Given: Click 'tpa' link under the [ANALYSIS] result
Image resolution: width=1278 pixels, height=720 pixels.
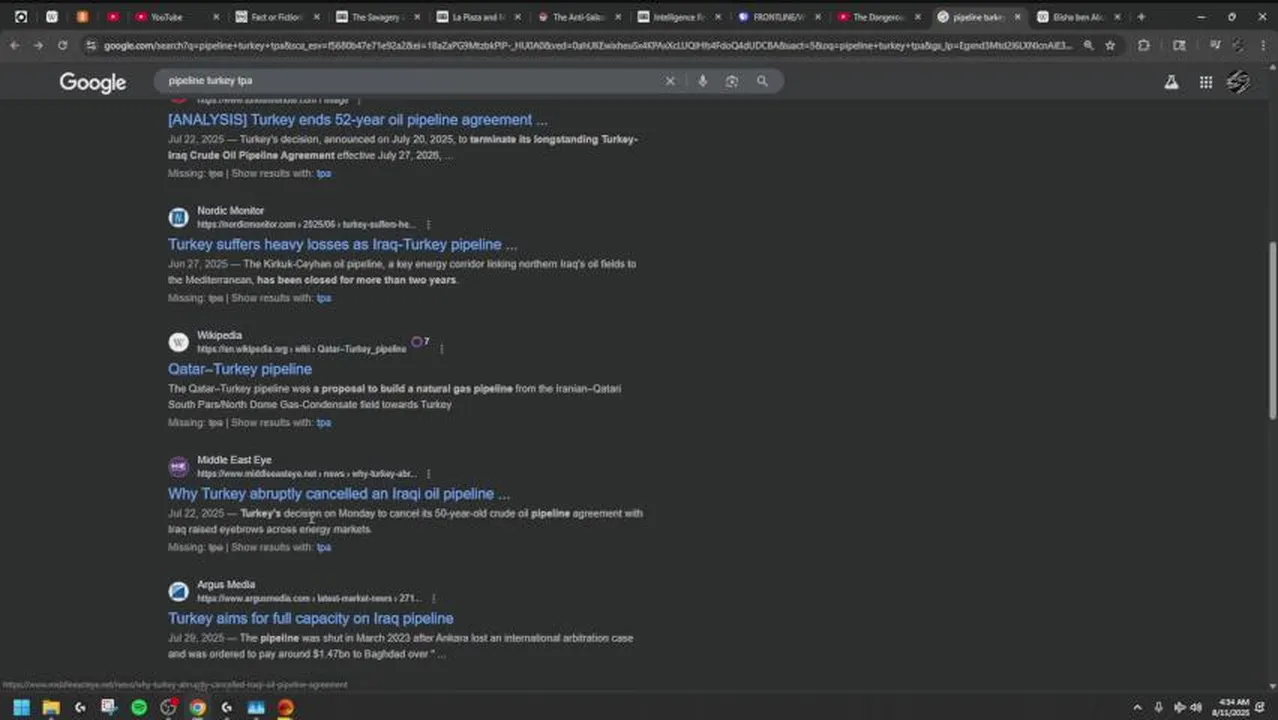Looking at the screenshot, I should click(323, 173).
